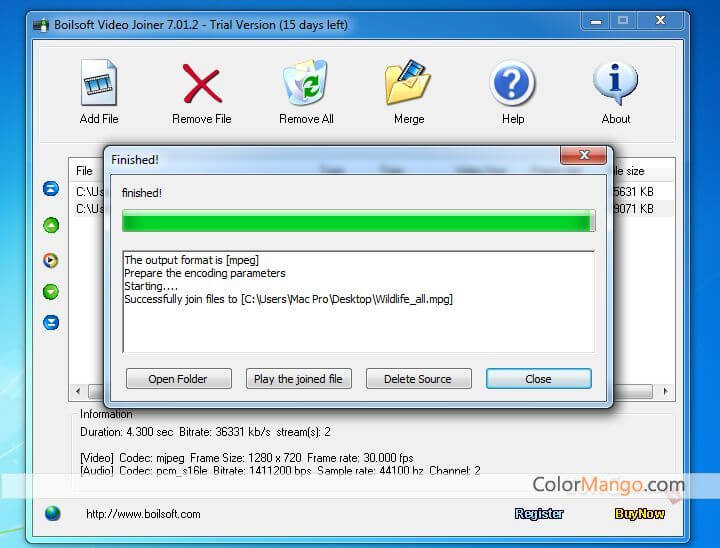Close Finished dialog with red X
This screenshot has height=548, width=720.
point(583,155)
